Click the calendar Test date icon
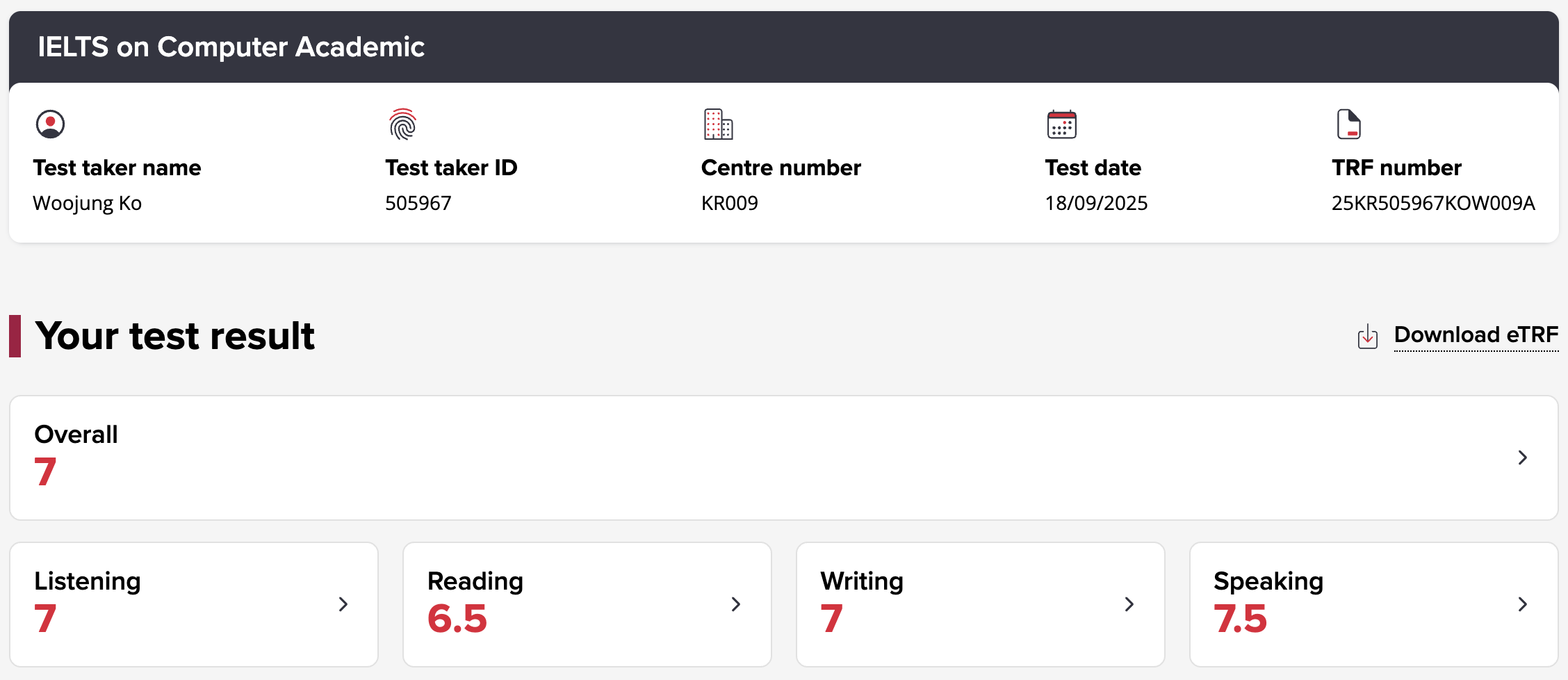This screenshot has height=680, width=1568. [x=1061, y=124]
